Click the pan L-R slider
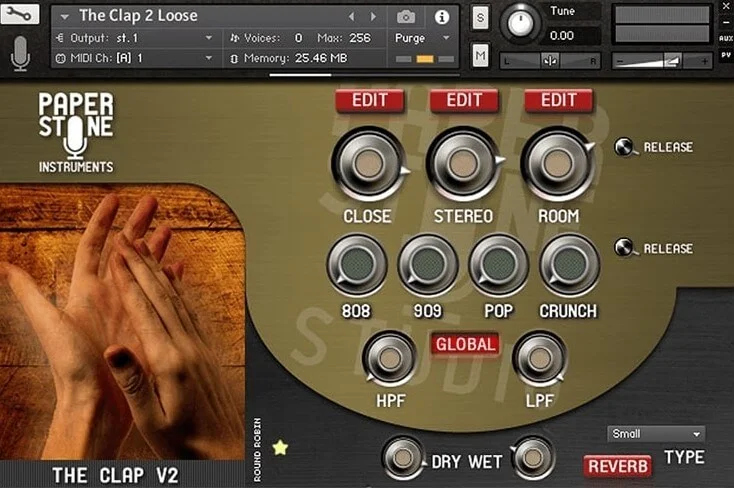Image resolution: width=734 pixels, height=488 pixels. pyautogui.click(x=550, y=61)
